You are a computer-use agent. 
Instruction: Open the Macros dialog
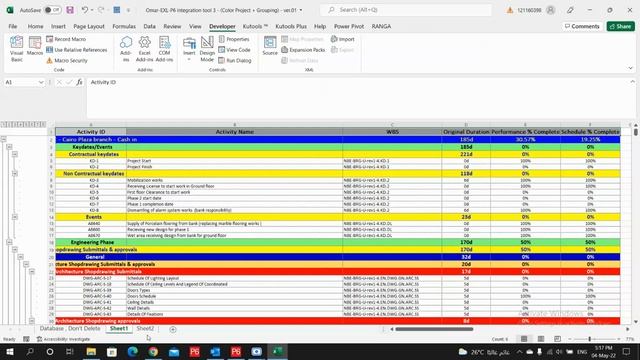pos(35,46)
